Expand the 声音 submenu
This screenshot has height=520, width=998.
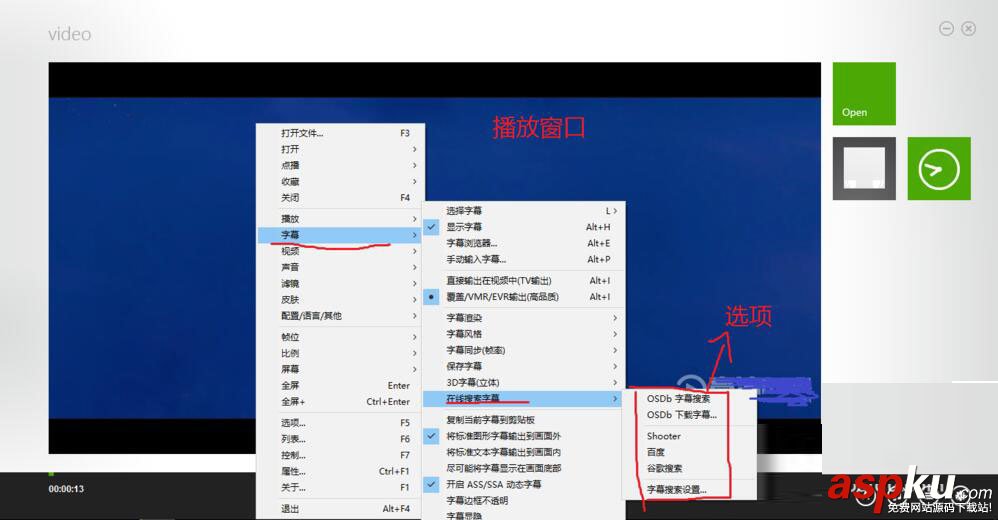[341, 267]
